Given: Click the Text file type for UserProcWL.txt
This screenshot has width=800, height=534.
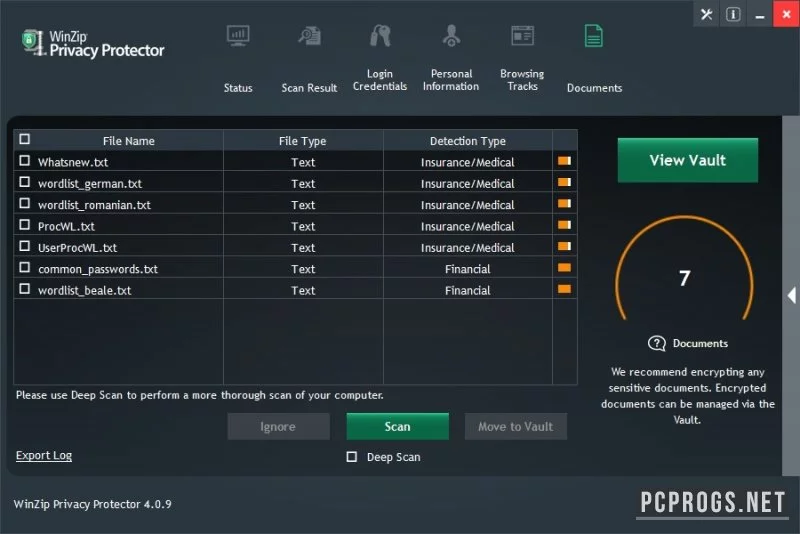Looking at the screenshot, I should point(303,248).
